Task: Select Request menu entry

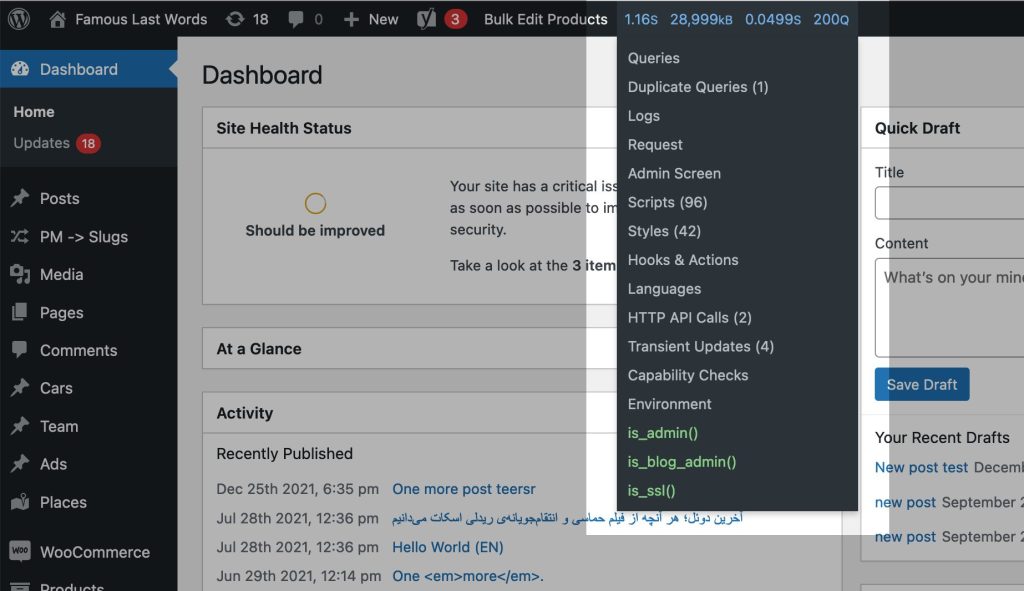Action: click(x=655, y=144)
